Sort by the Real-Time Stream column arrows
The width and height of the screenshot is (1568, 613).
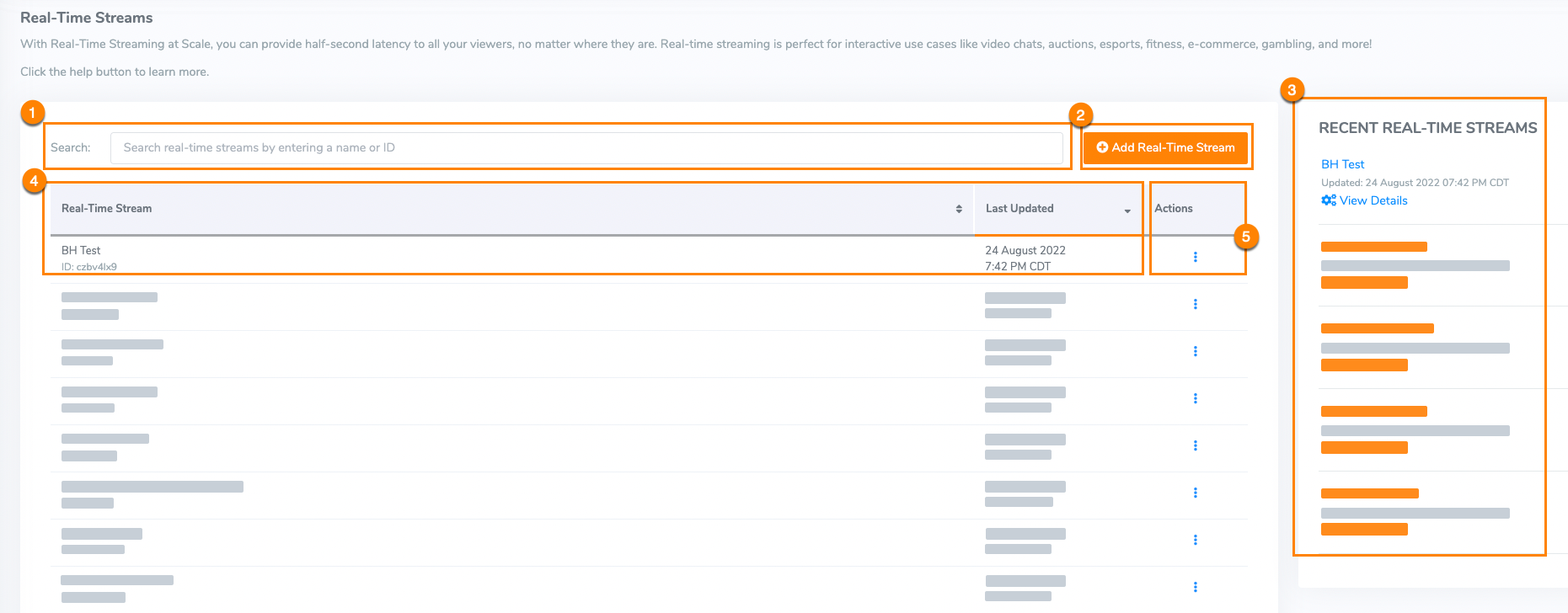point(959,209)
